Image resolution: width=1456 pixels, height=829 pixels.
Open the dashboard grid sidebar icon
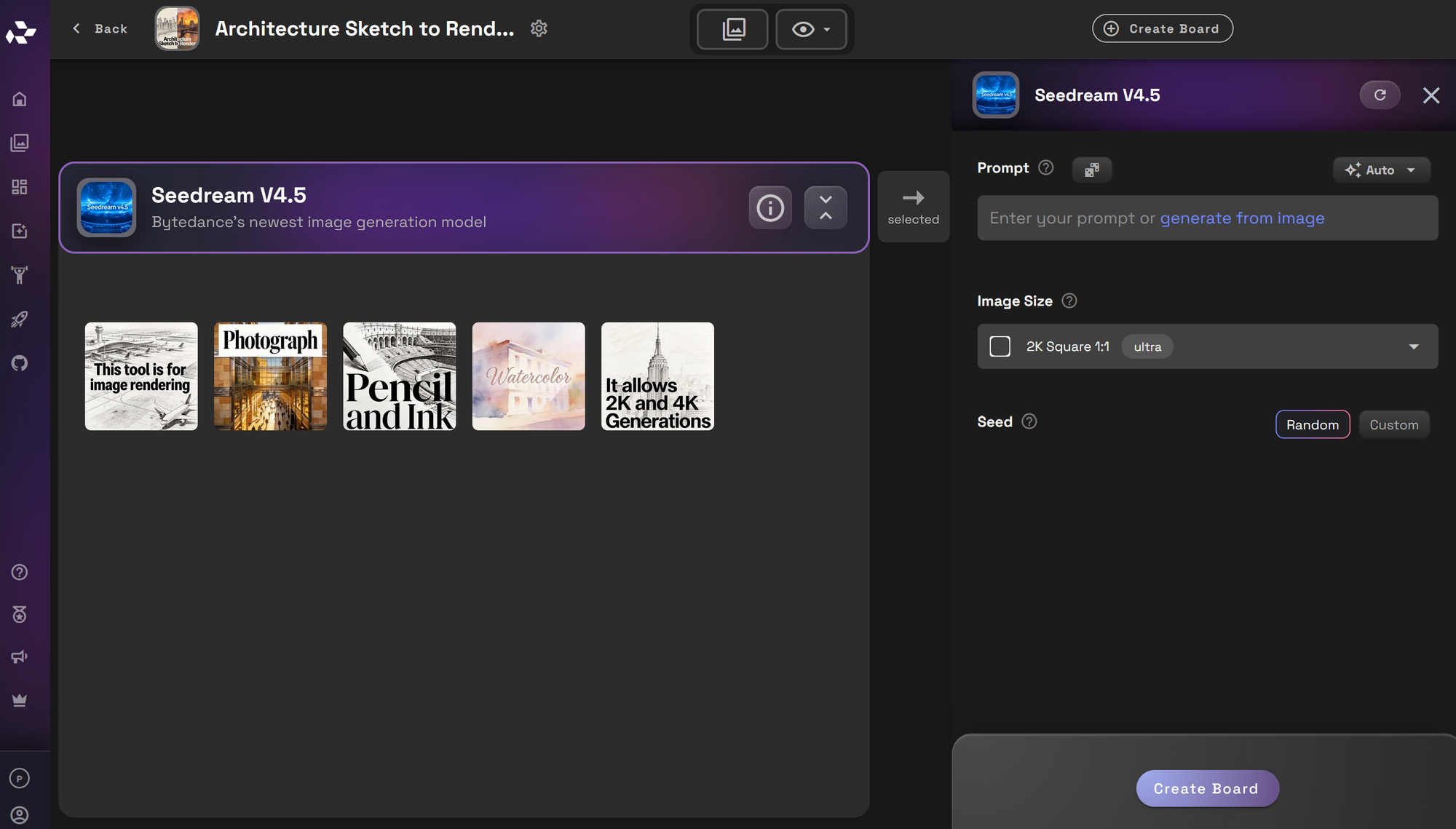click(x=20, y=187)
